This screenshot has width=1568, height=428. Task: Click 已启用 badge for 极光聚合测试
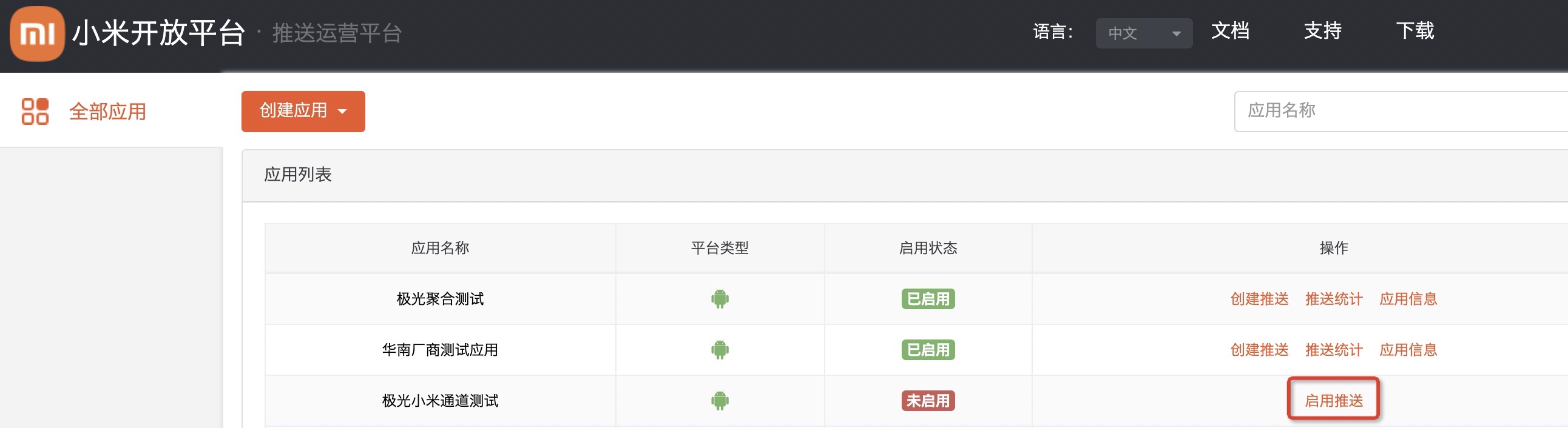pyautogui.click(x=928, y=299)
